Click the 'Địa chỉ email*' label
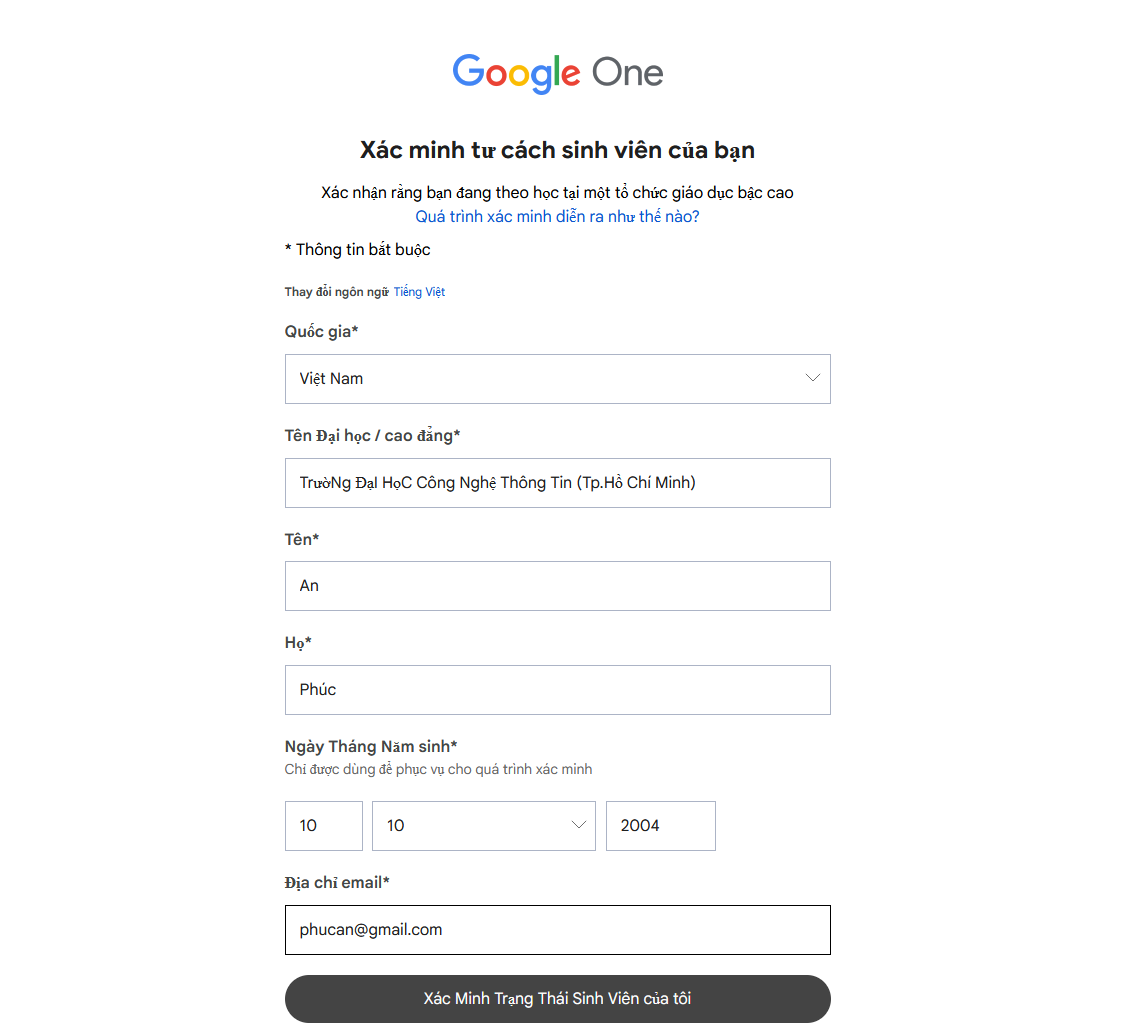1146x1029 pixels. 337,883
